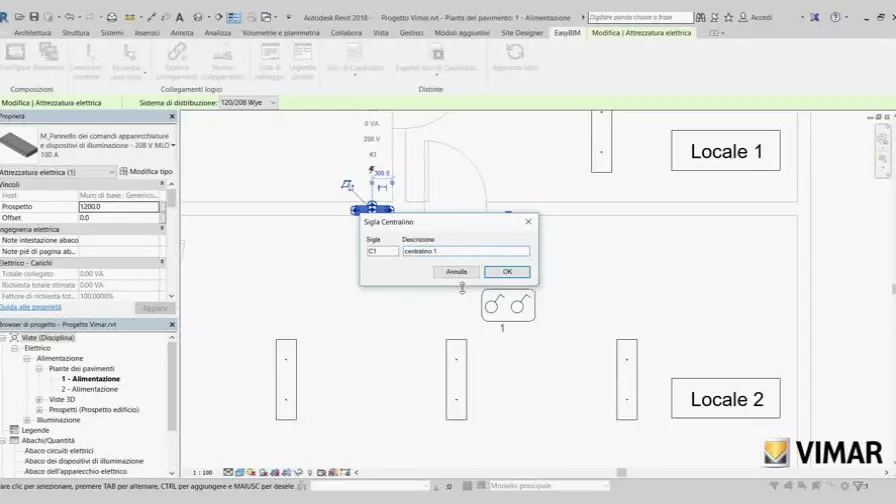Image resolution: width=896 pixels, height=504 pixels.
Task: Open the help question mark icon
Action: coord(835,17)
